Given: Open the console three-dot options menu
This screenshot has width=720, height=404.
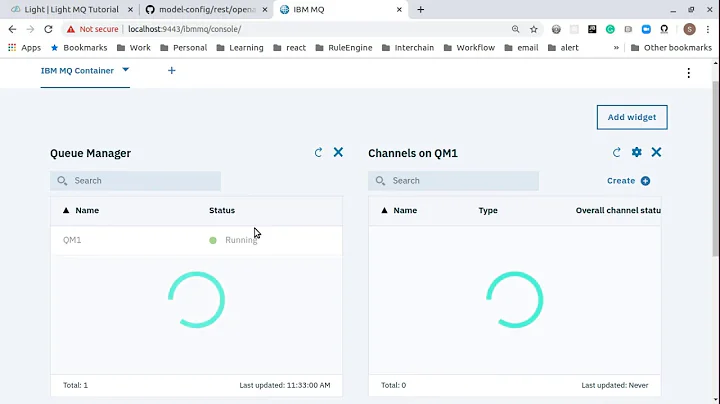Looking at the screenshot, I should pyautogui.click(x=688, y=73).
